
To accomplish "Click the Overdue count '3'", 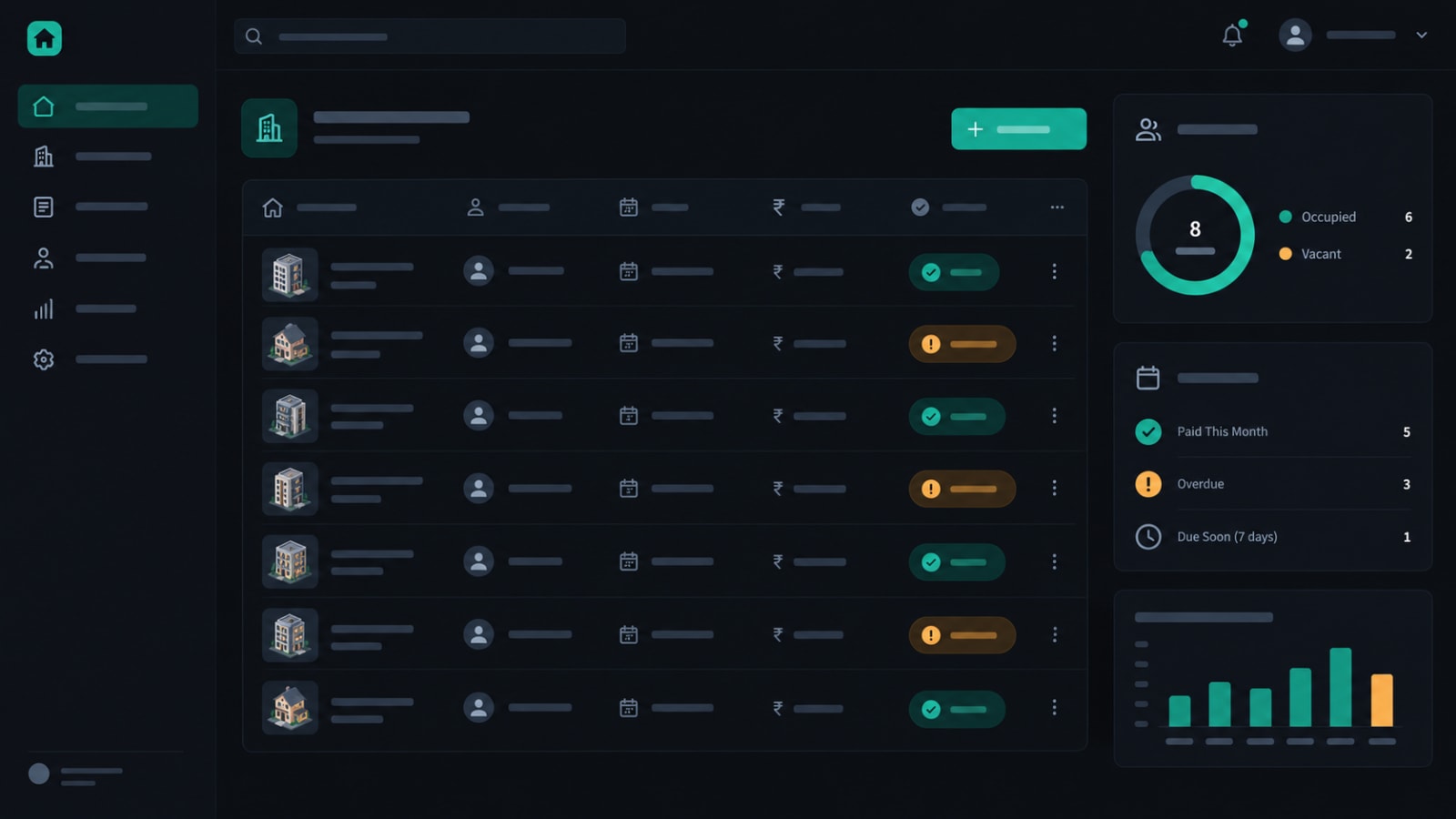I will (x=1407, y=484).
